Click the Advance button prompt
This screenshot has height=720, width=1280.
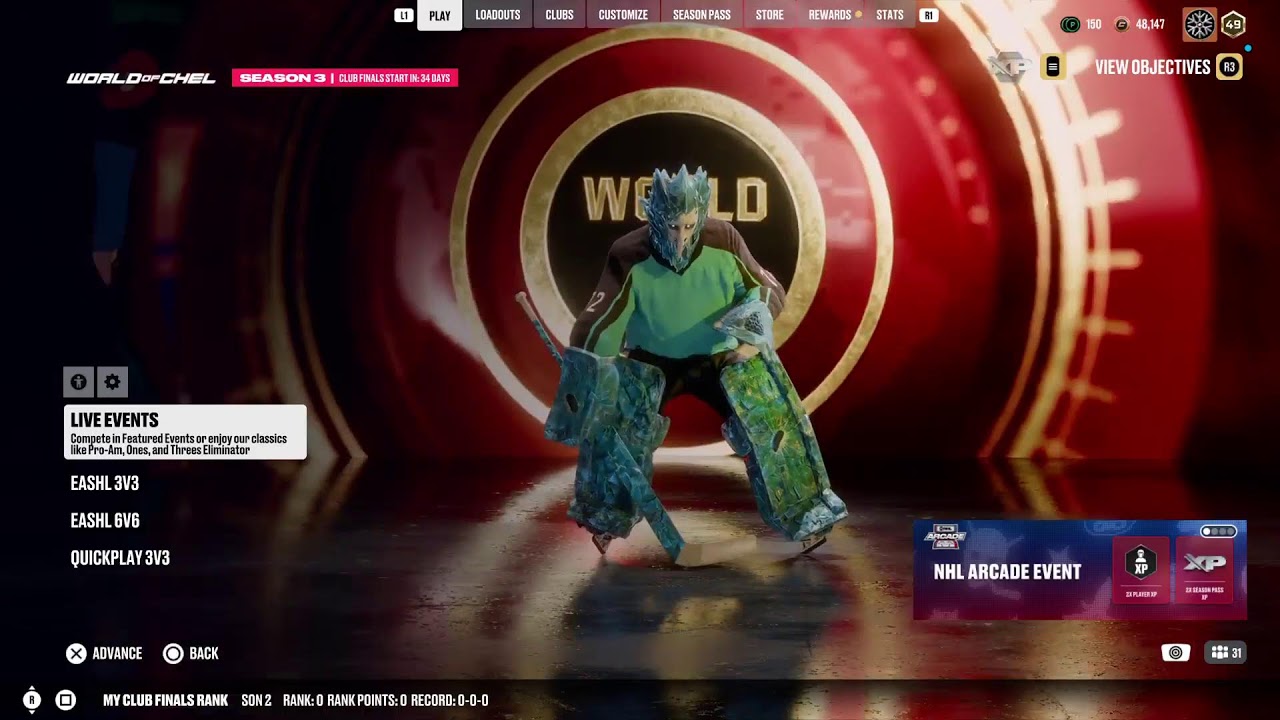(x=104, y=653)
